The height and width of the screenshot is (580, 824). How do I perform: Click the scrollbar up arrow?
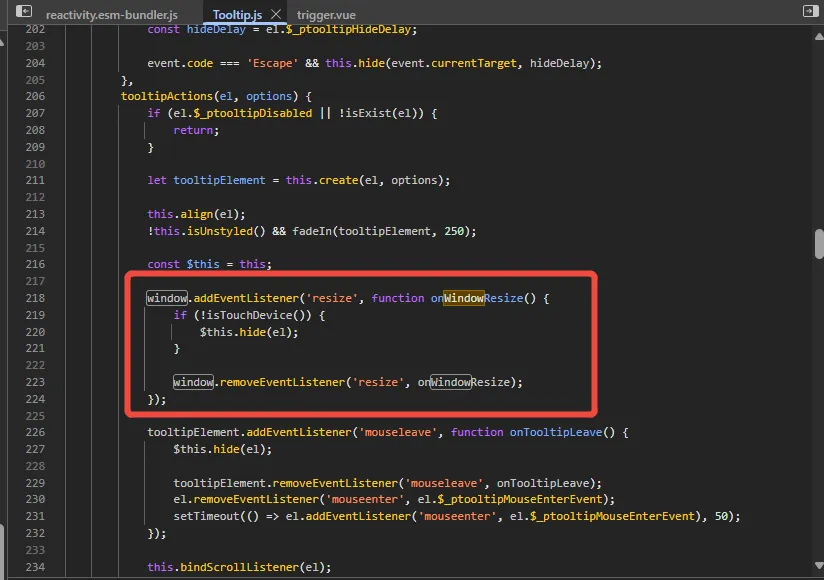819,37
